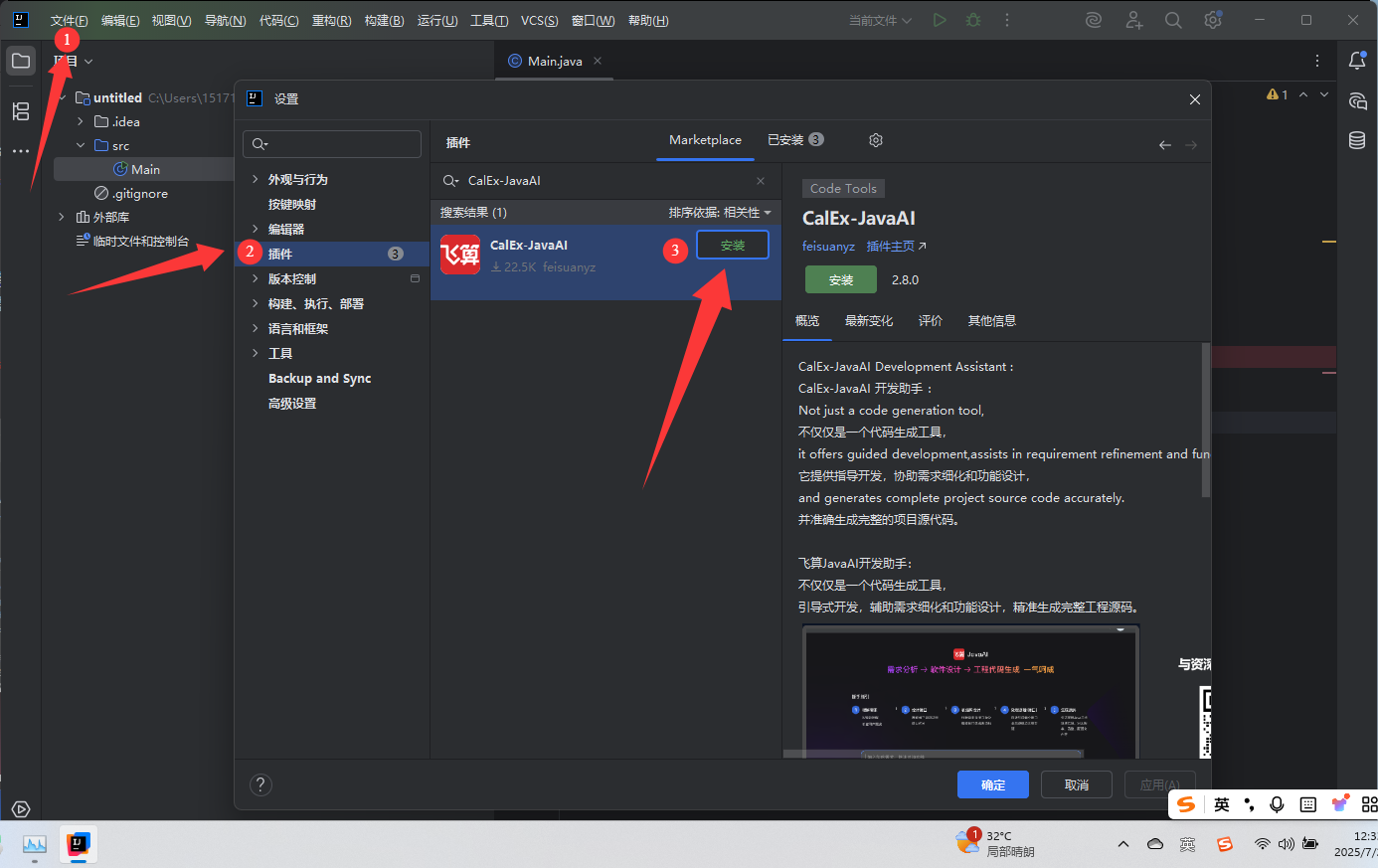
Task: Expand the .idea folder in project tree
Action: (81, 121)
